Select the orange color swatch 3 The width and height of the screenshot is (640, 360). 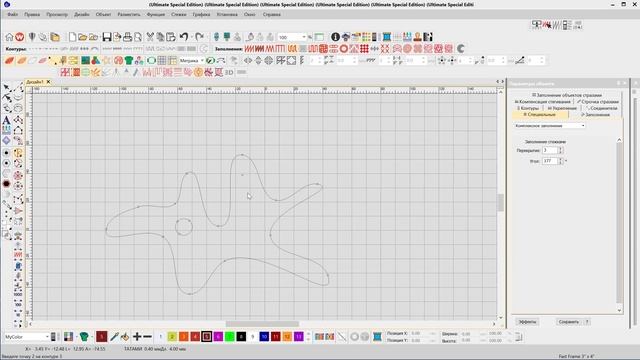(183, 337)
